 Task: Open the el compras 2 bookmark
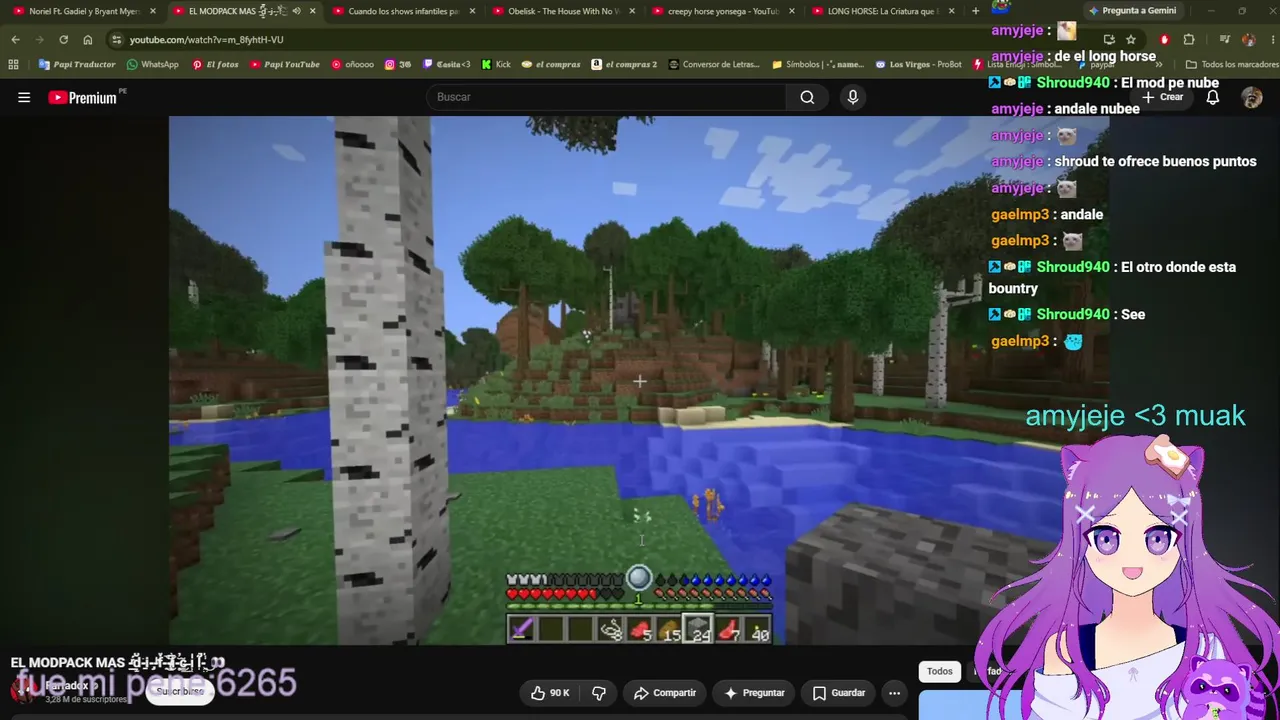click(x=624, y=64)
